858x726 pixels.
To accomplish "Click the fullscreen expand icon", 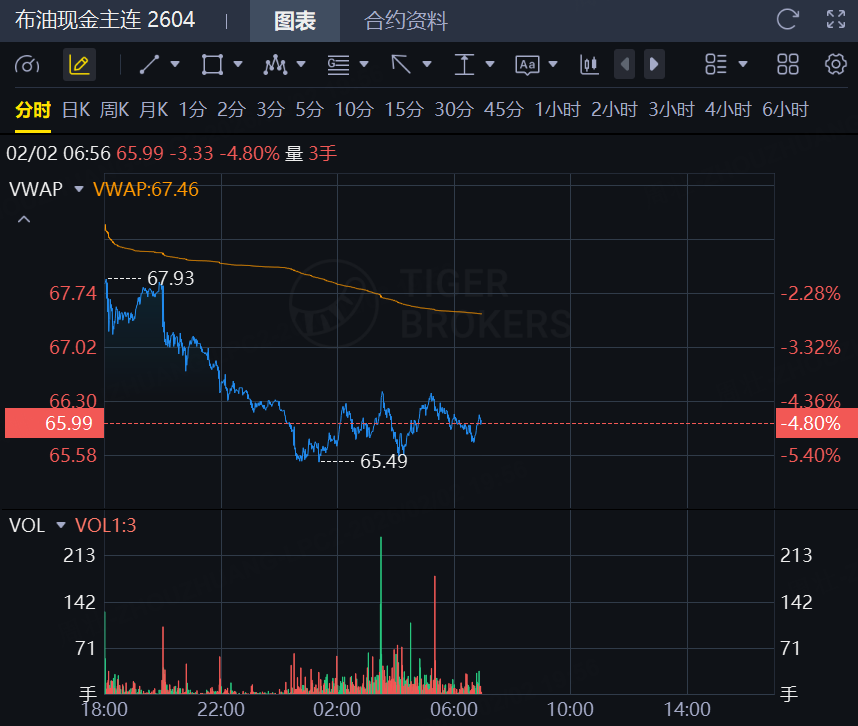I will tap(836, 19).
